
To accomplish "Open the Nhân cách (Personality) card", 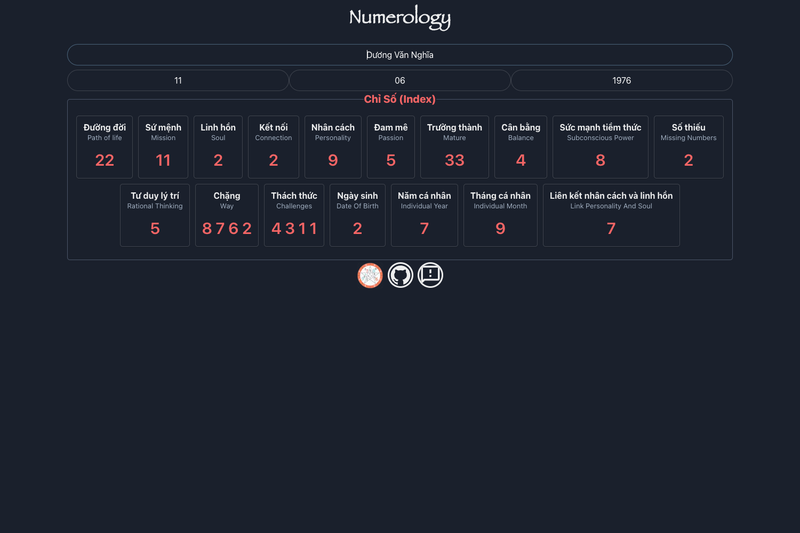I will [333, 147].
